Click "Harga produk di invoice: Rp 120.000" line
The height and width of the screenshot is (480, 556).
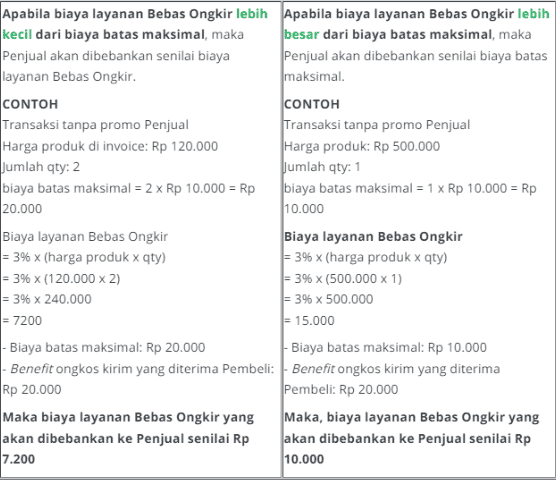point(110,146)
